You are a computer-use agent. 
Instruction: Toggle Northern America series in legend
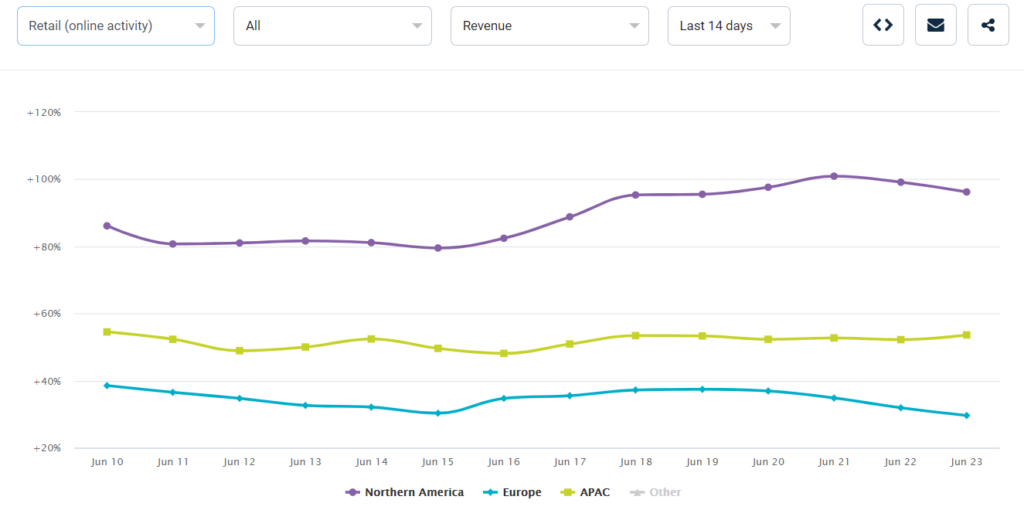click(x=404, y=492)
